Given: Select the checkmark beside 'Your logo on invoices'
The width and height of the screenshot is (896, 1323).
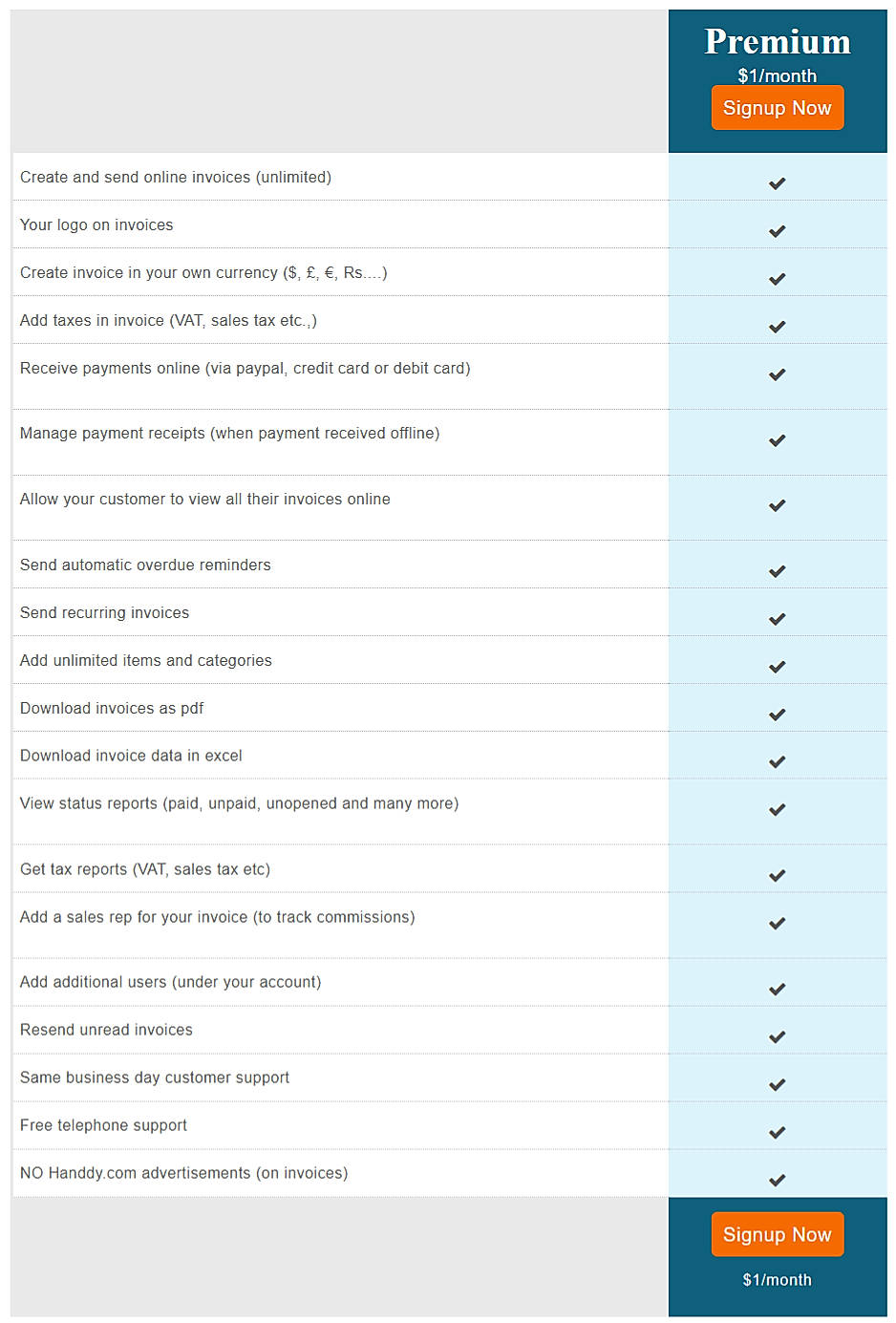Looking at the screenshot, I should click(x=777, y=230).
